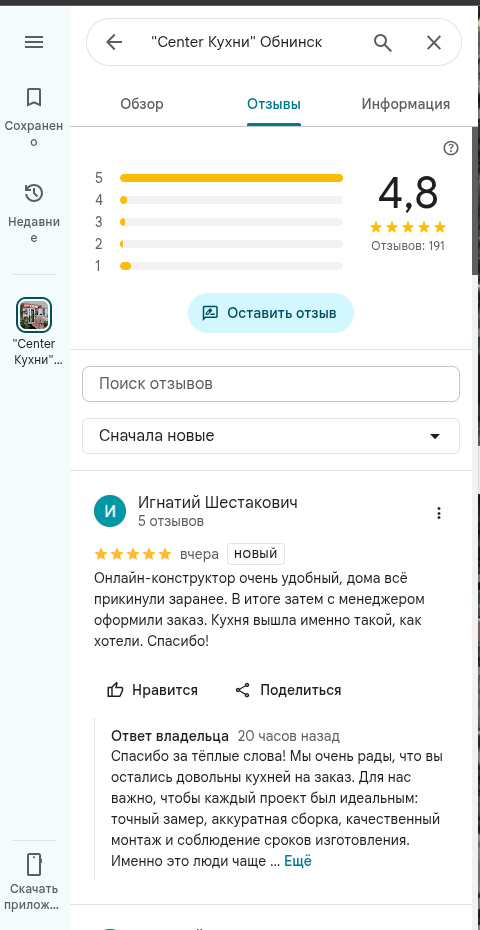
Task: Clear search with the X icon
Action: [x=434, y=42]
